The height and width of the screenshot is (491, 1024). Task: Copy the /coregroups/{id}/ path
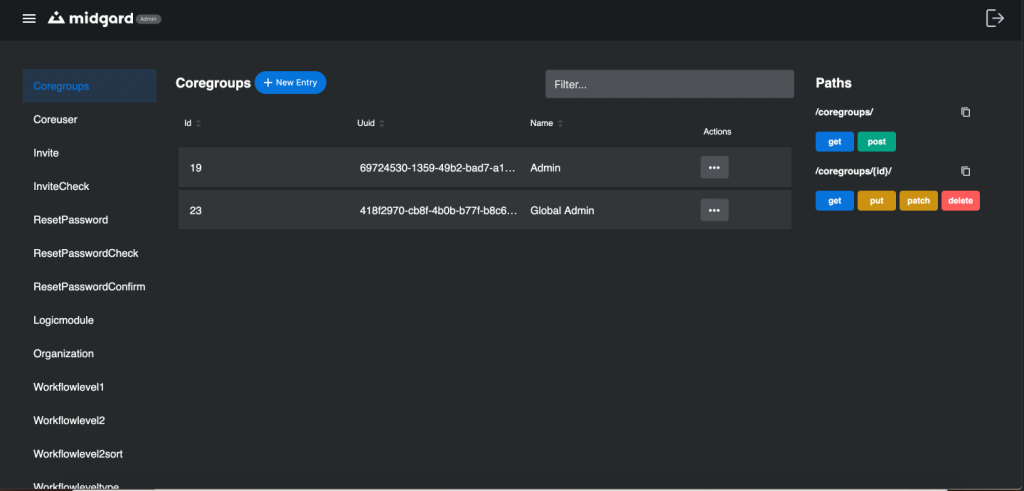(x=965, y=171)
